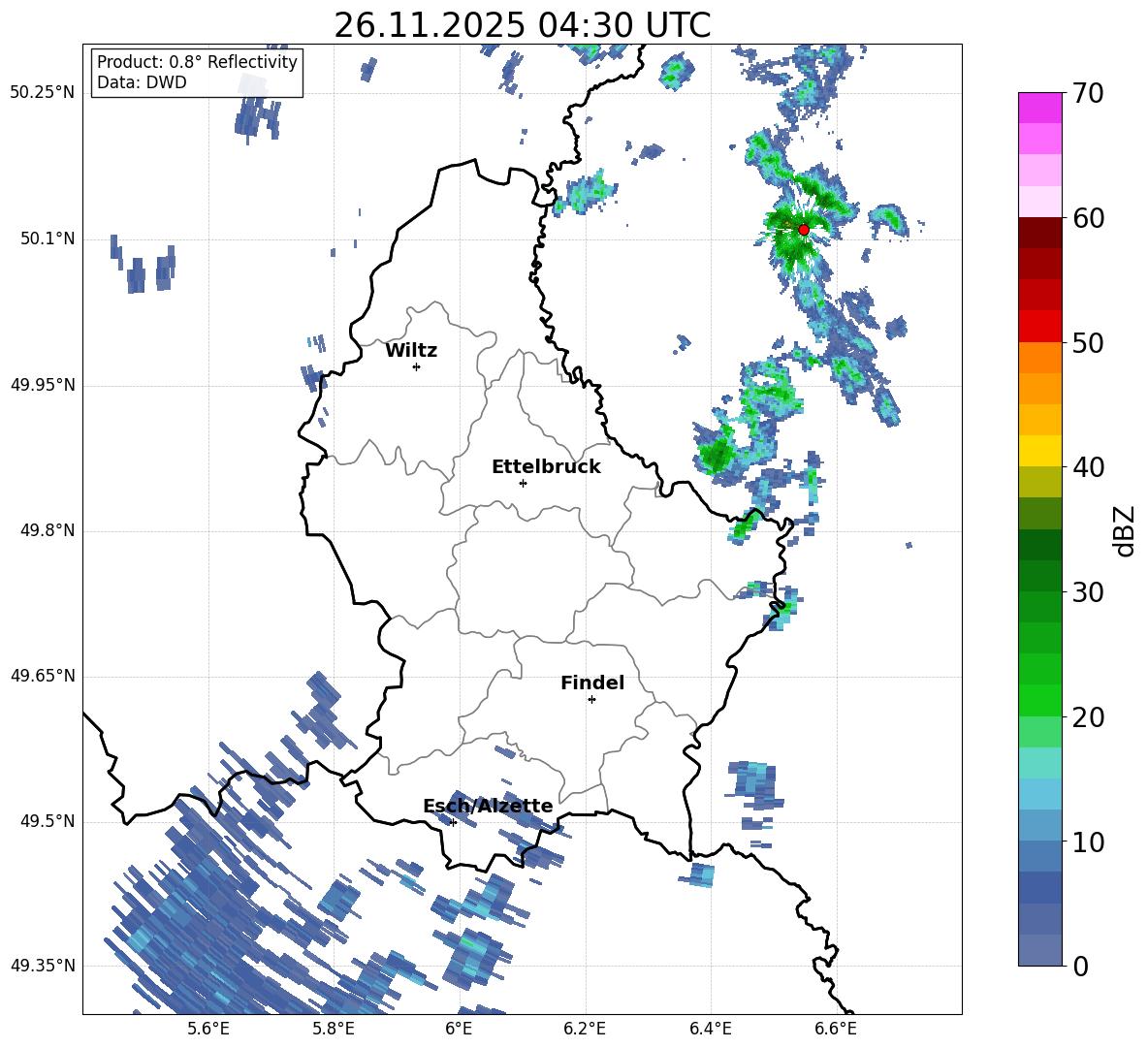Click the Product: 0.8° Reflectivity text
The image size is (1148, 1048).
click(197, 62)
